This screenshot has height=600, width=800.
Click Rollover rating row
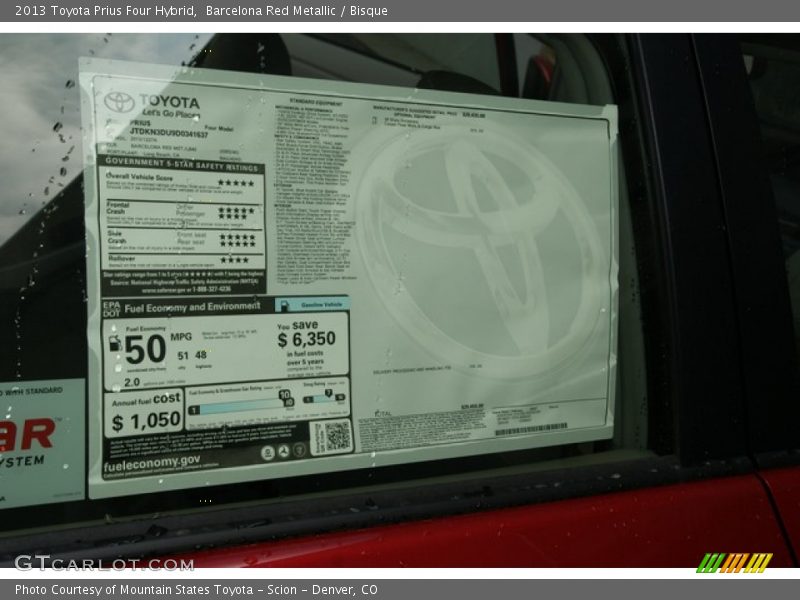(x=184, y=261)
